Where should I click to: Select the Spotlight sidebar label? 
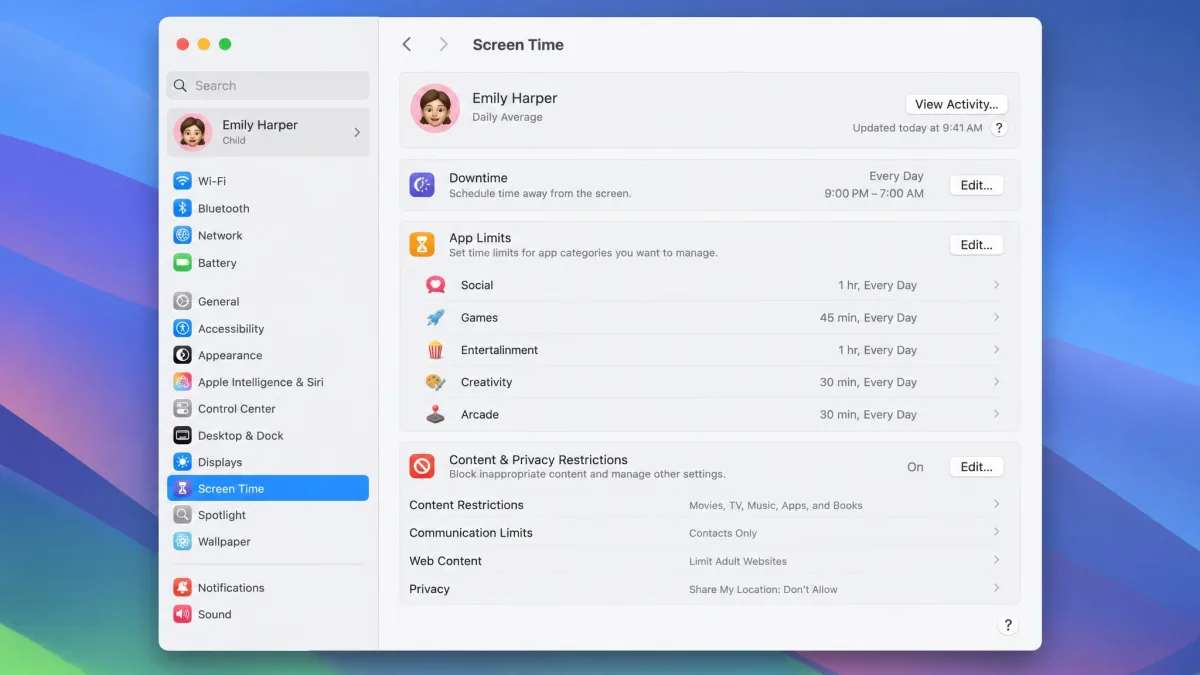(222, 515)
